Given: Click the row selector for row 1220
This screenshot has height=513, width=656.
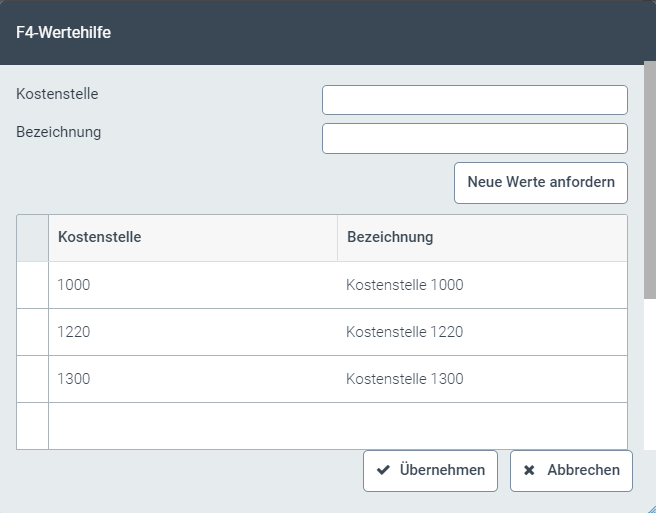Looking at the screenshot, I should (33, 332).
